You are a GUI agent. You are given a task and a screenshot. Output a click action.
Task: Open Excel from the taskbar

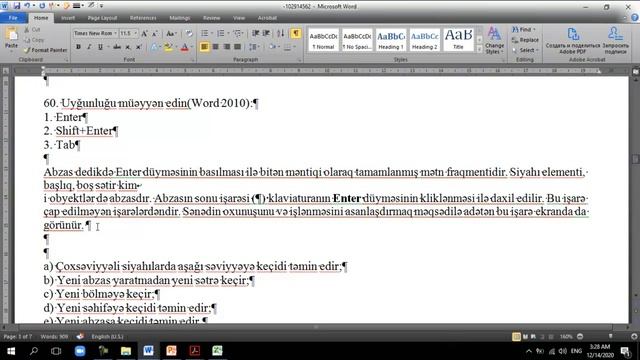coord(217,351)
